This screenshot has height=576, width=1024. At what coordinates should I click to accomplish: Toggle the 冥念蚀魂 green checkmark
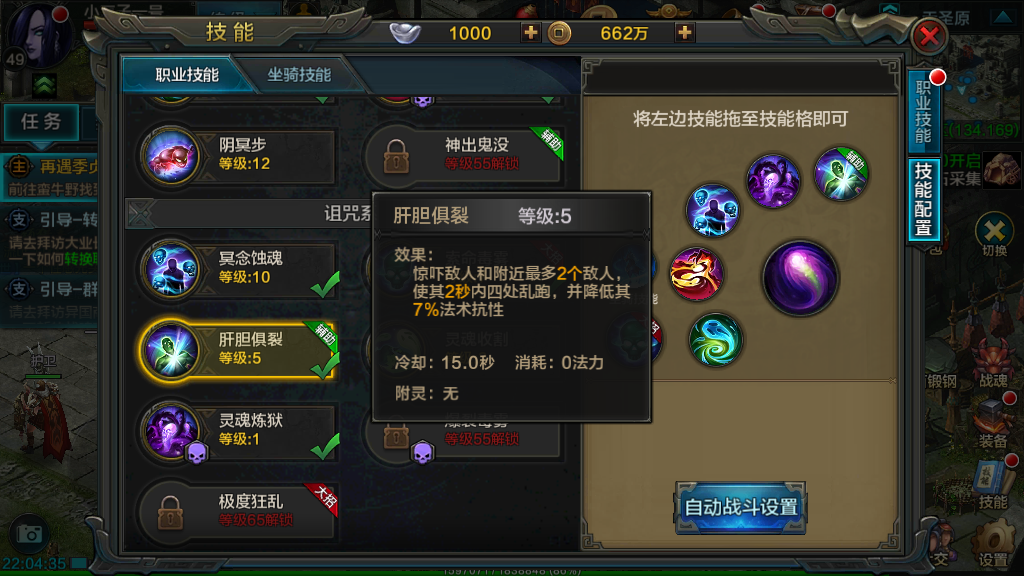click(x=325, y=285)
